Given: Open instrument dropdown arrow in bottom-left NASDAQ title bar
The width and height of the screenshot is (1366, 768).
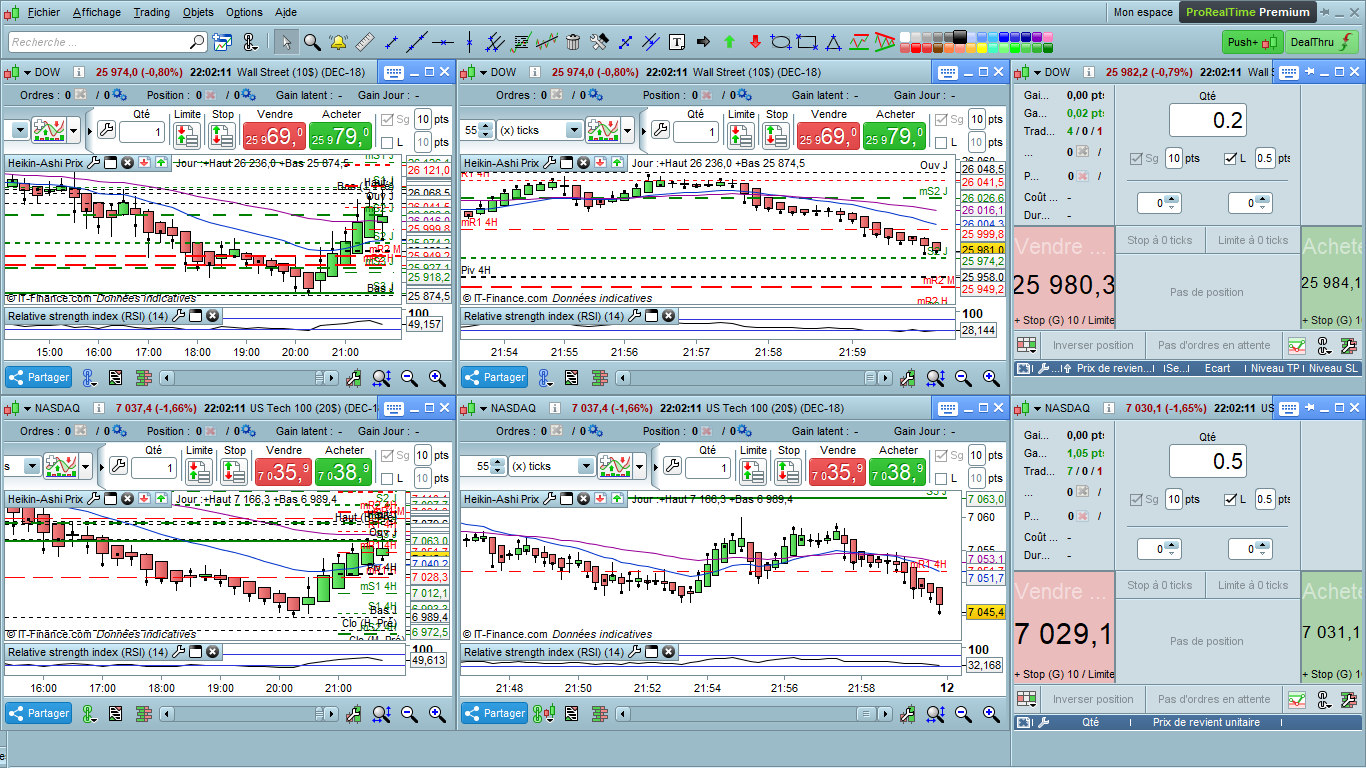Looking at the screenshot, I should coord(28,408).
